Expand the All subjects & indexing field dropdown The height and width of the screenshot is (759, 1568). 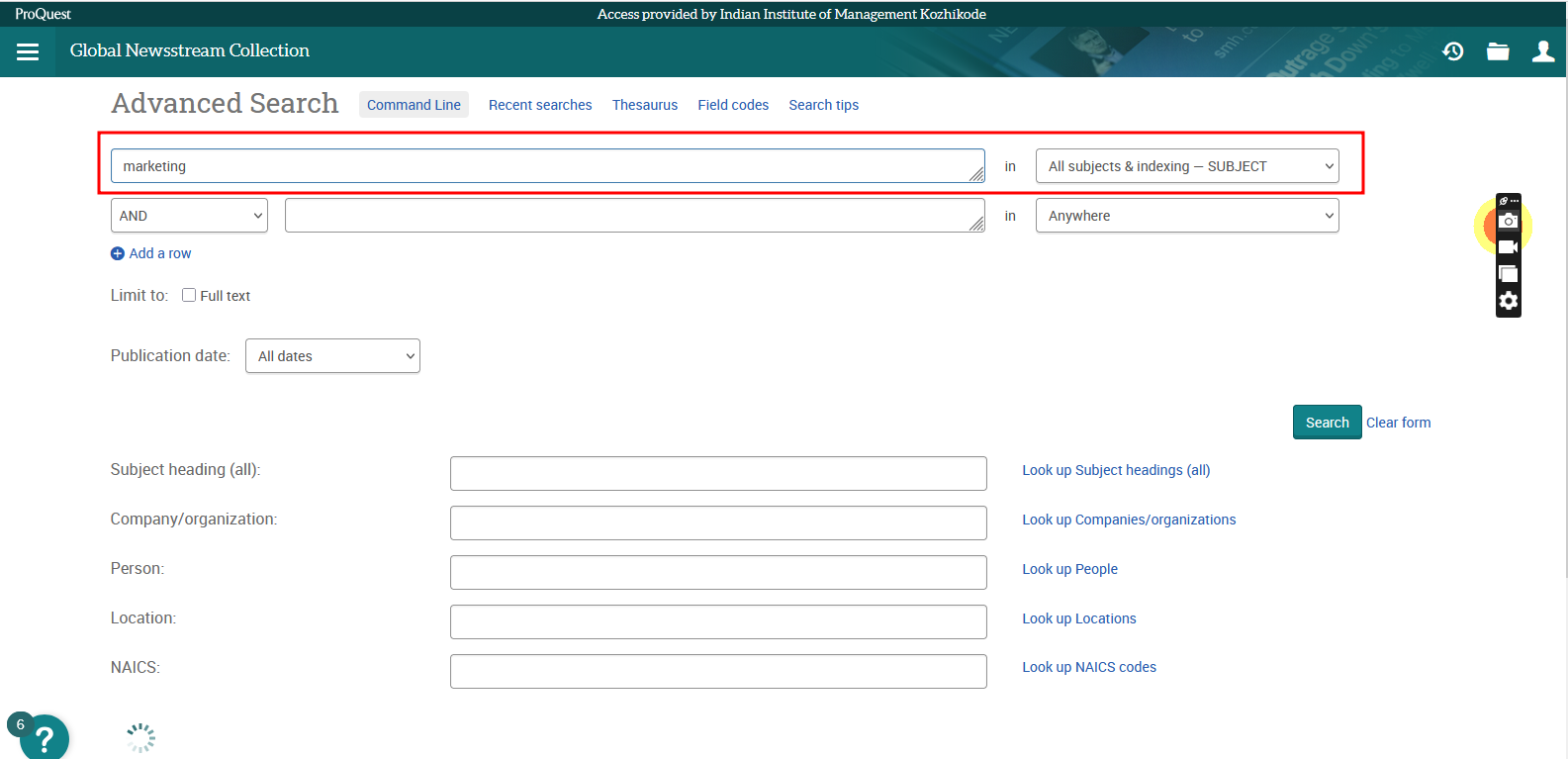coord(1186,166)
